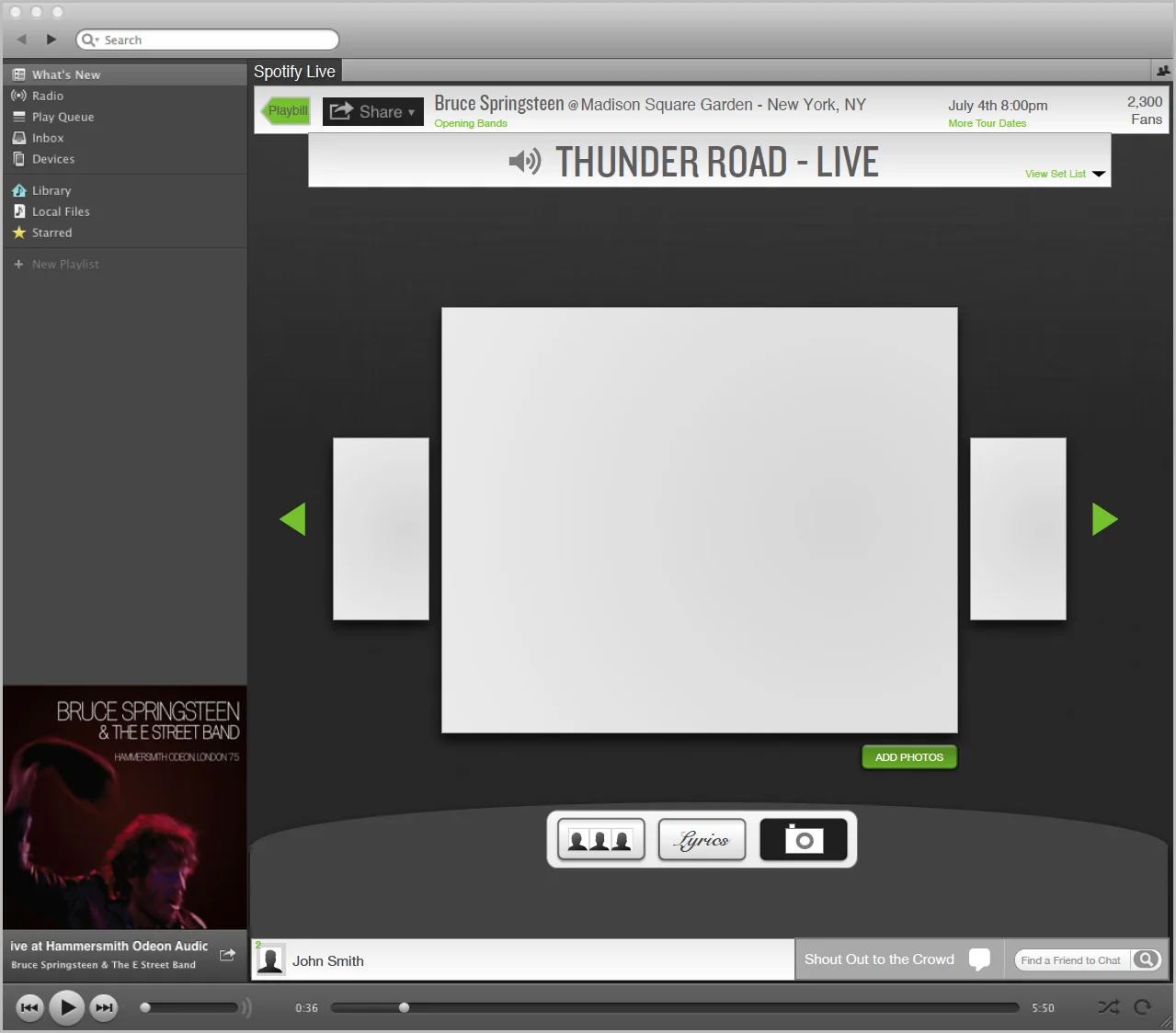
Task: Click the Library house icon
Action: pyautogui.click(x=18, y=190)
